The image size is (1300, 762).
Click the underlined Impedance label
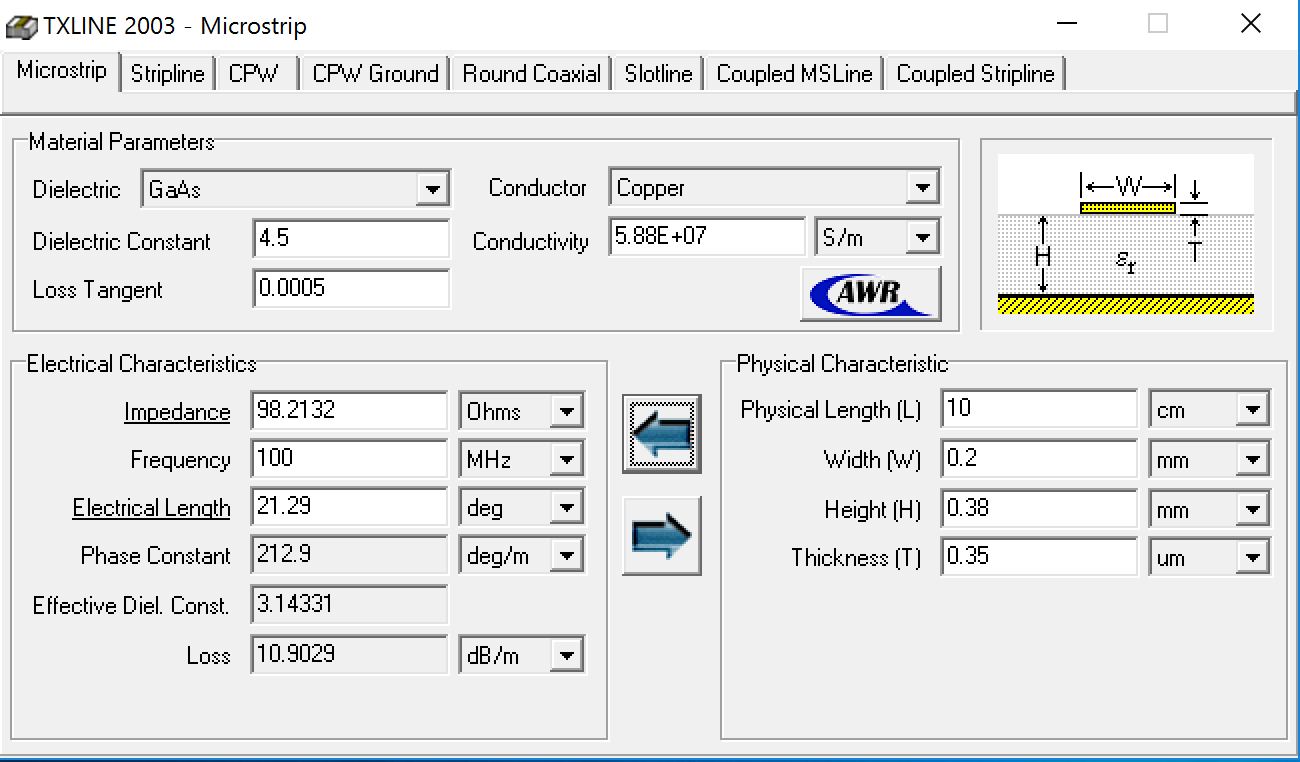[177, 412]
